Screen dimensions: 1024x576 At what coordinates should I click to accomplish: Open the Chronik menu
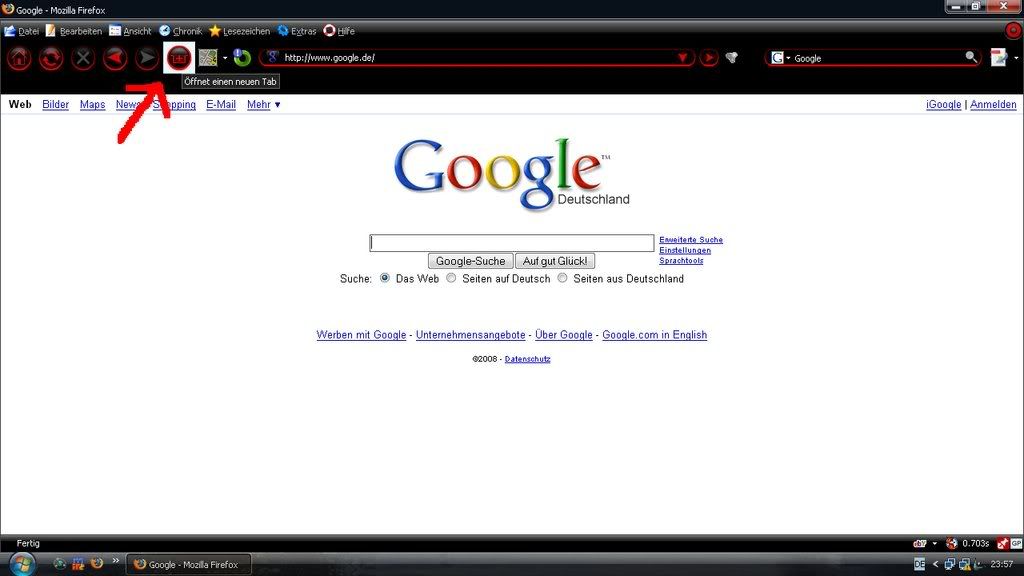[181, 31]
